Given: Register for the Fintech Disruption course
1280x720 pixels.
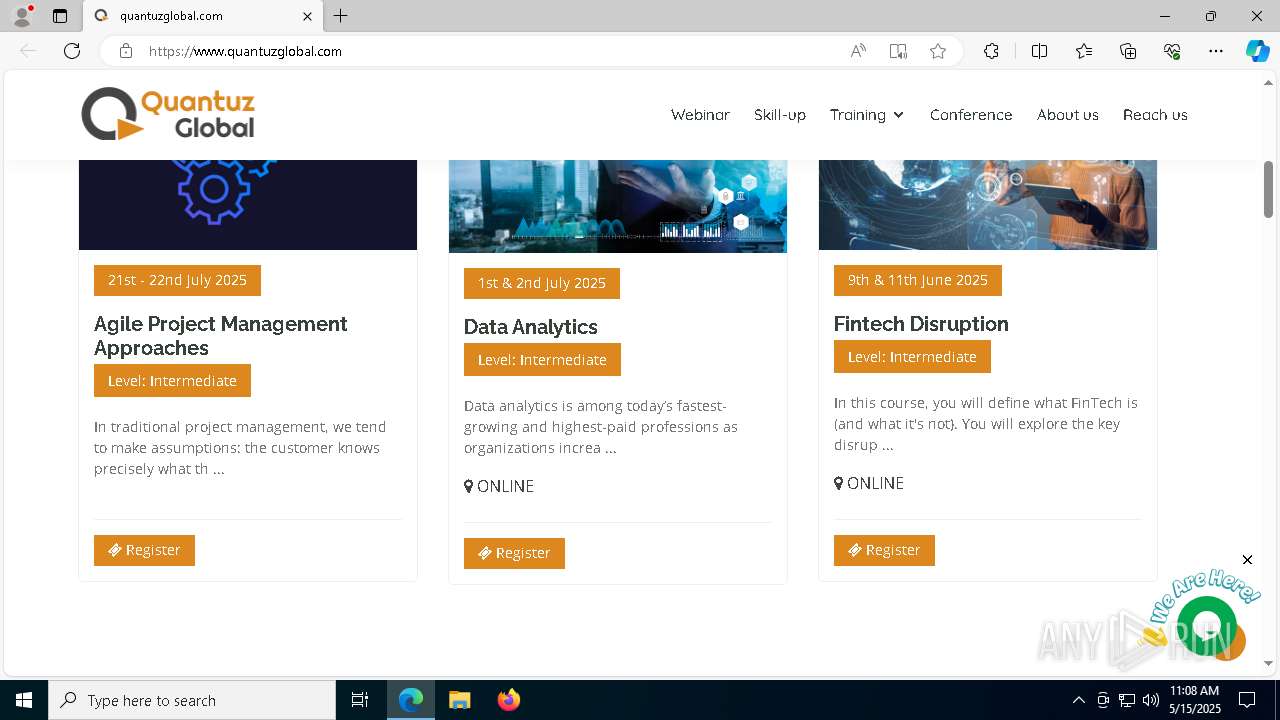Looking at the screenshot, I should point(884,550).
